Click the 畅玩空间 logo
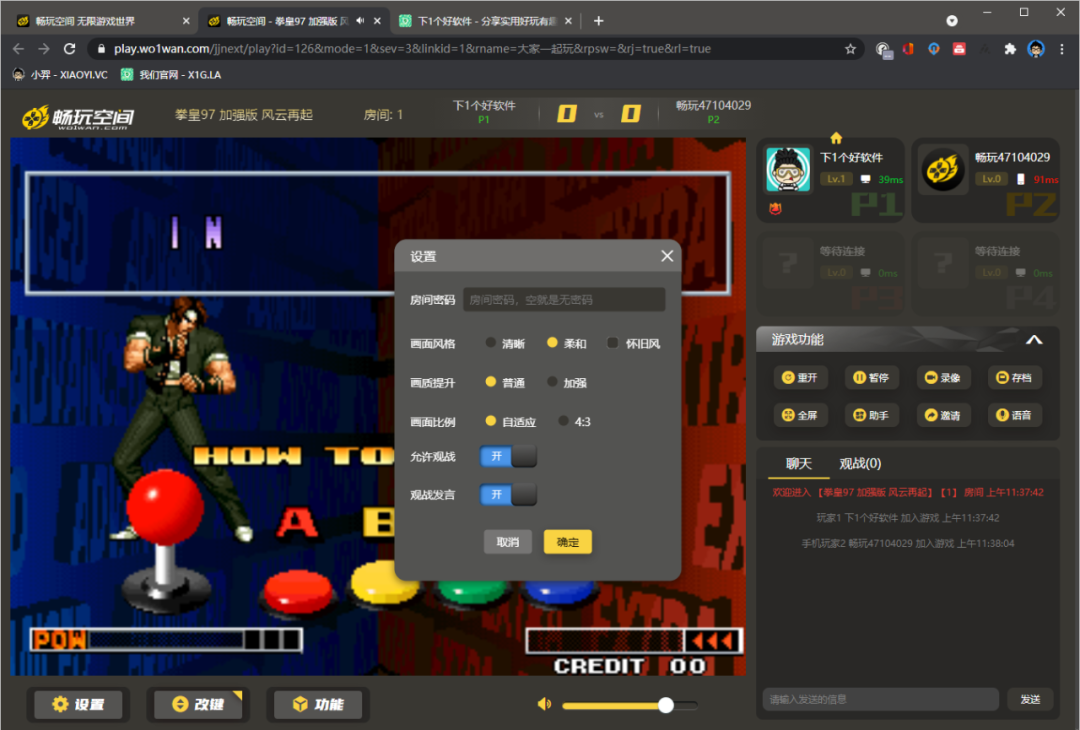The width and height of the screenshot is (1080, 730). (78, 117)
